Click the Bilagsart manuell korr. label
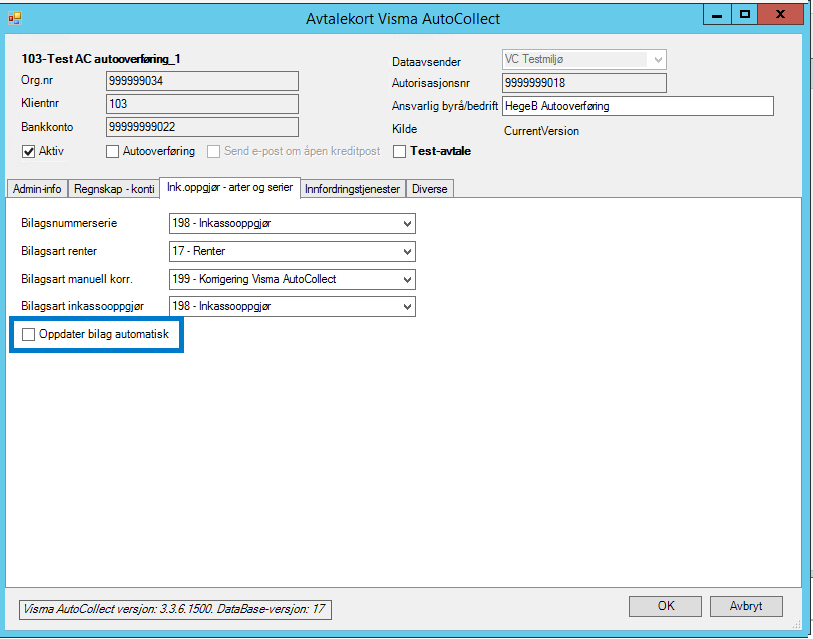The height and width of the screenshot is (639, 813). [x=77, y=280]
